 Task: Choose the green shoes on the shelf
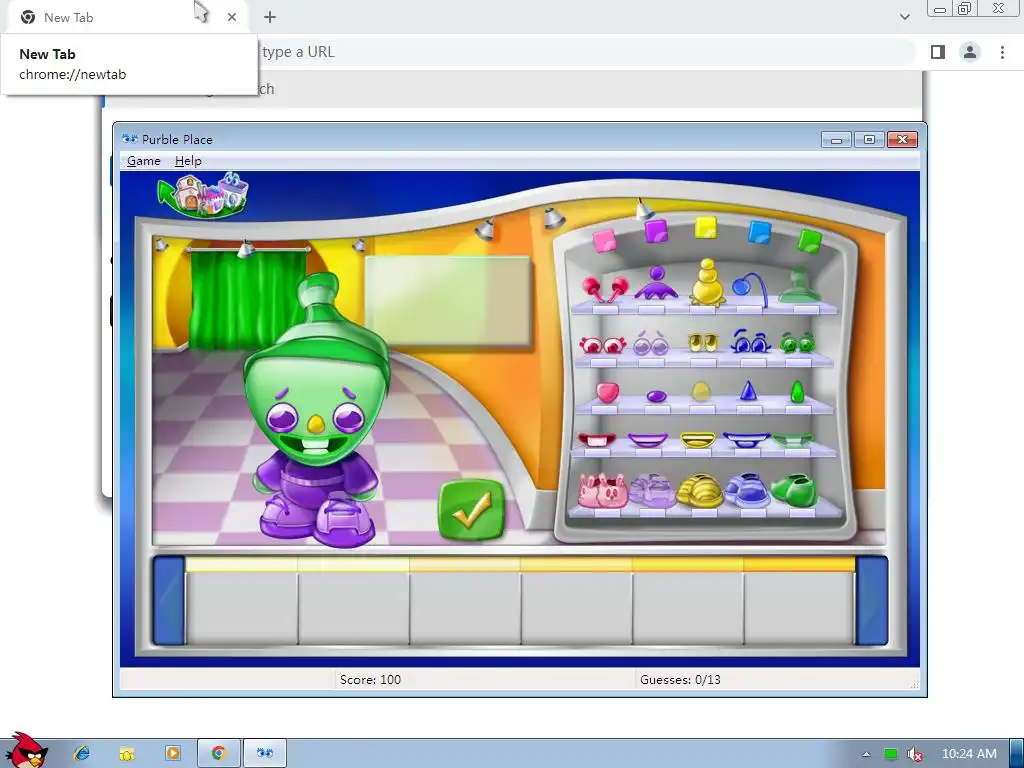pyautogui.click(x=793, y=490)
